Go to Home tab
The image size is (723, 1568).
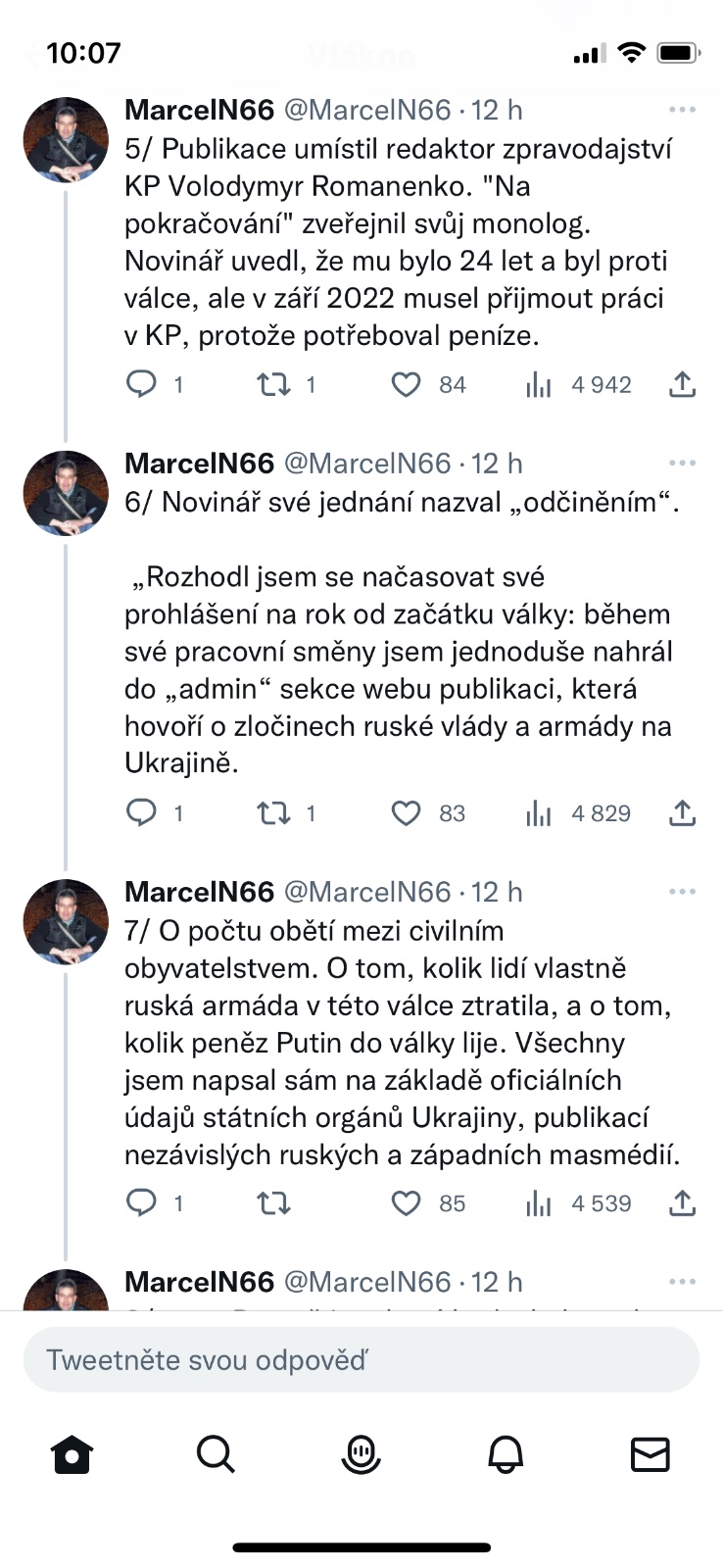[x=72, y=1454]
